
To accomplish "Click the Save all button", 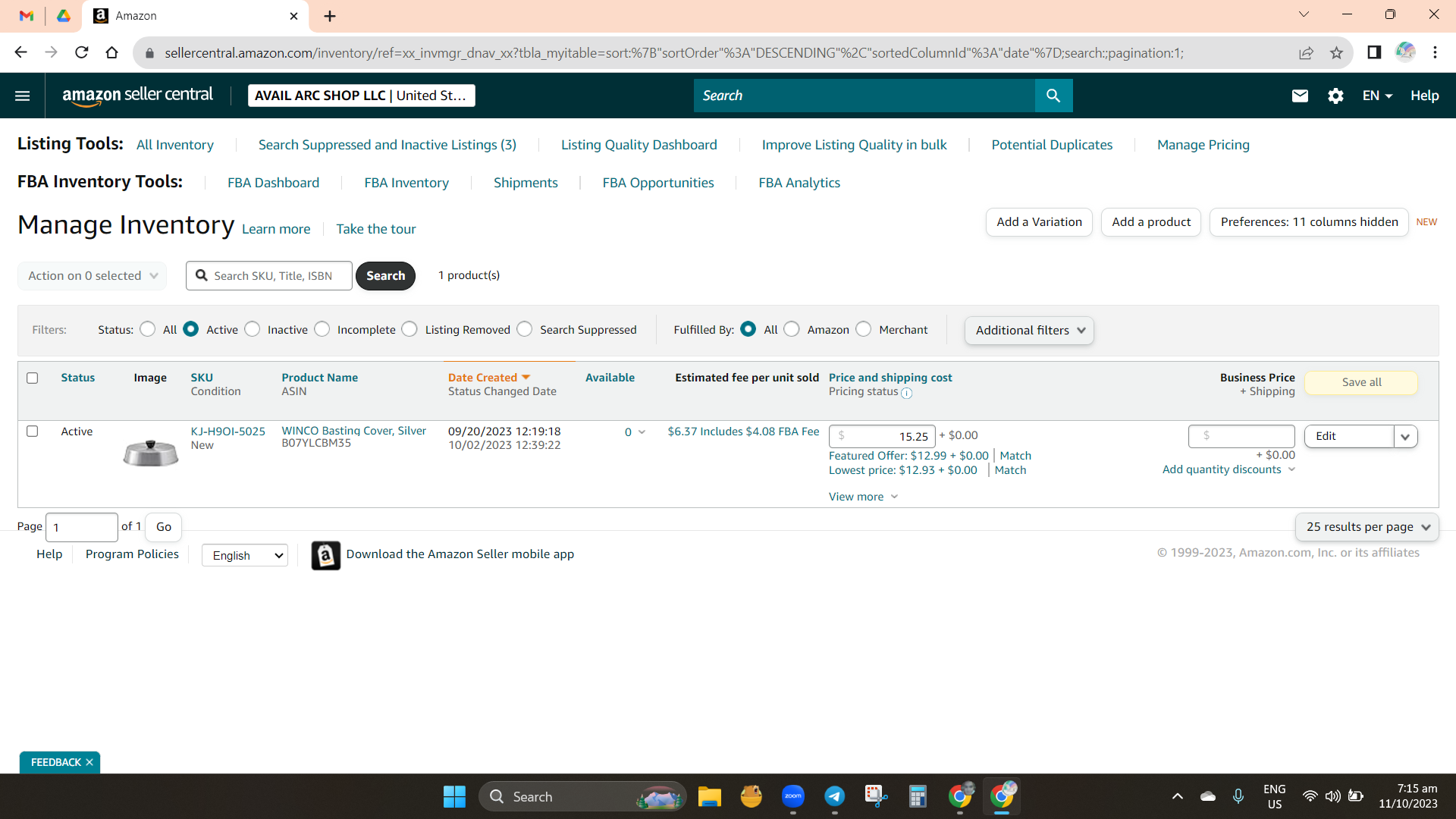I will (x=1361, y=382).
